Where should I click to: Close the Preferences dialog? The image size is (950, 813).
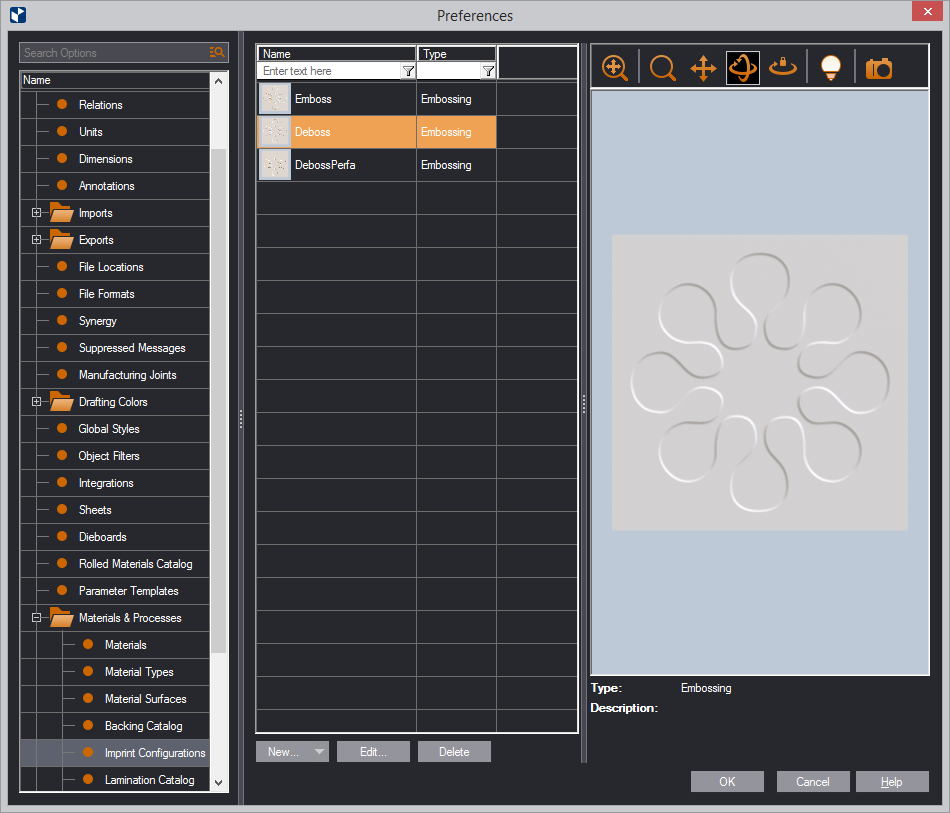point(927,12)
